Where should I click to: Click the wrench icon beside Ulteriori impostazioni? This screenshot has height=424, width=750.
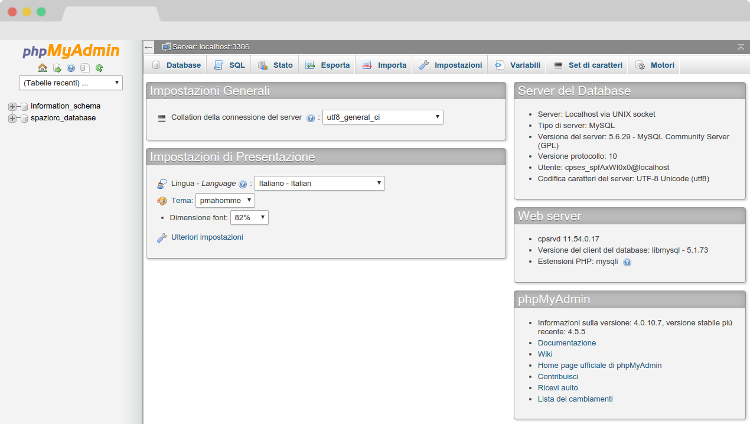click(x=162, y=238)
